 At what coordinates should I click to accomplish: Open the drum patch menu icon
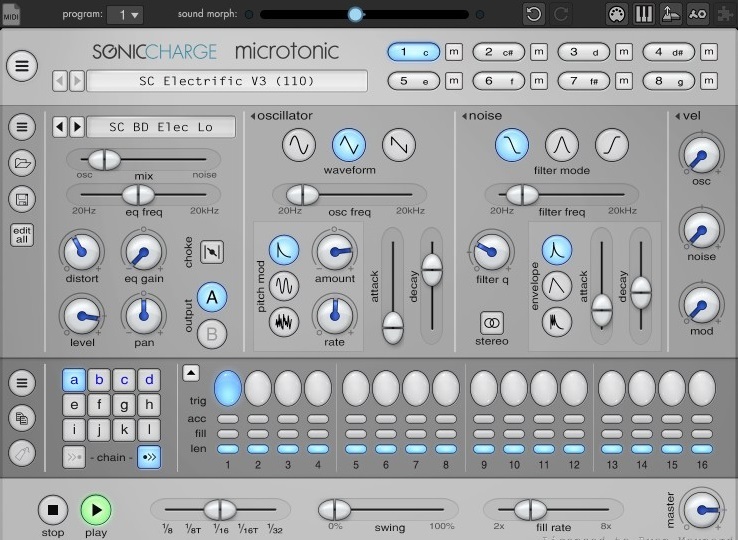tap(22, 127)
